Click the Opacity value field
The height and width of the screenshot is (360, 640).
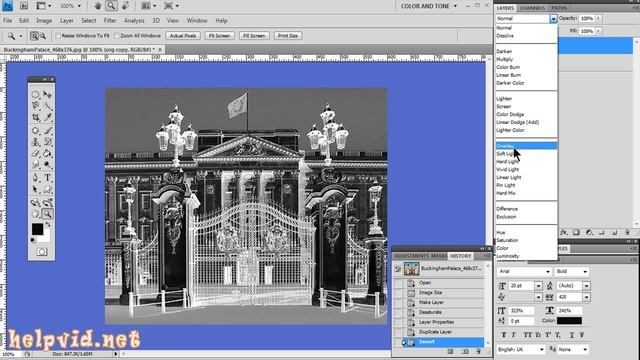pyautogui.click(x=587, y=18)
